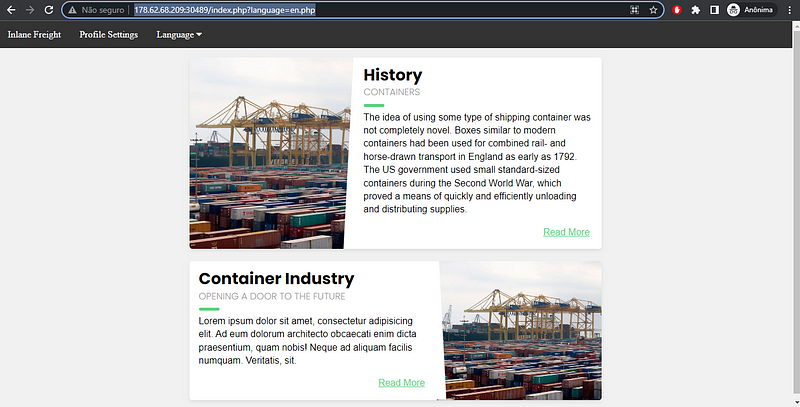Go to Inlane Freight home link

pos(34,34)
